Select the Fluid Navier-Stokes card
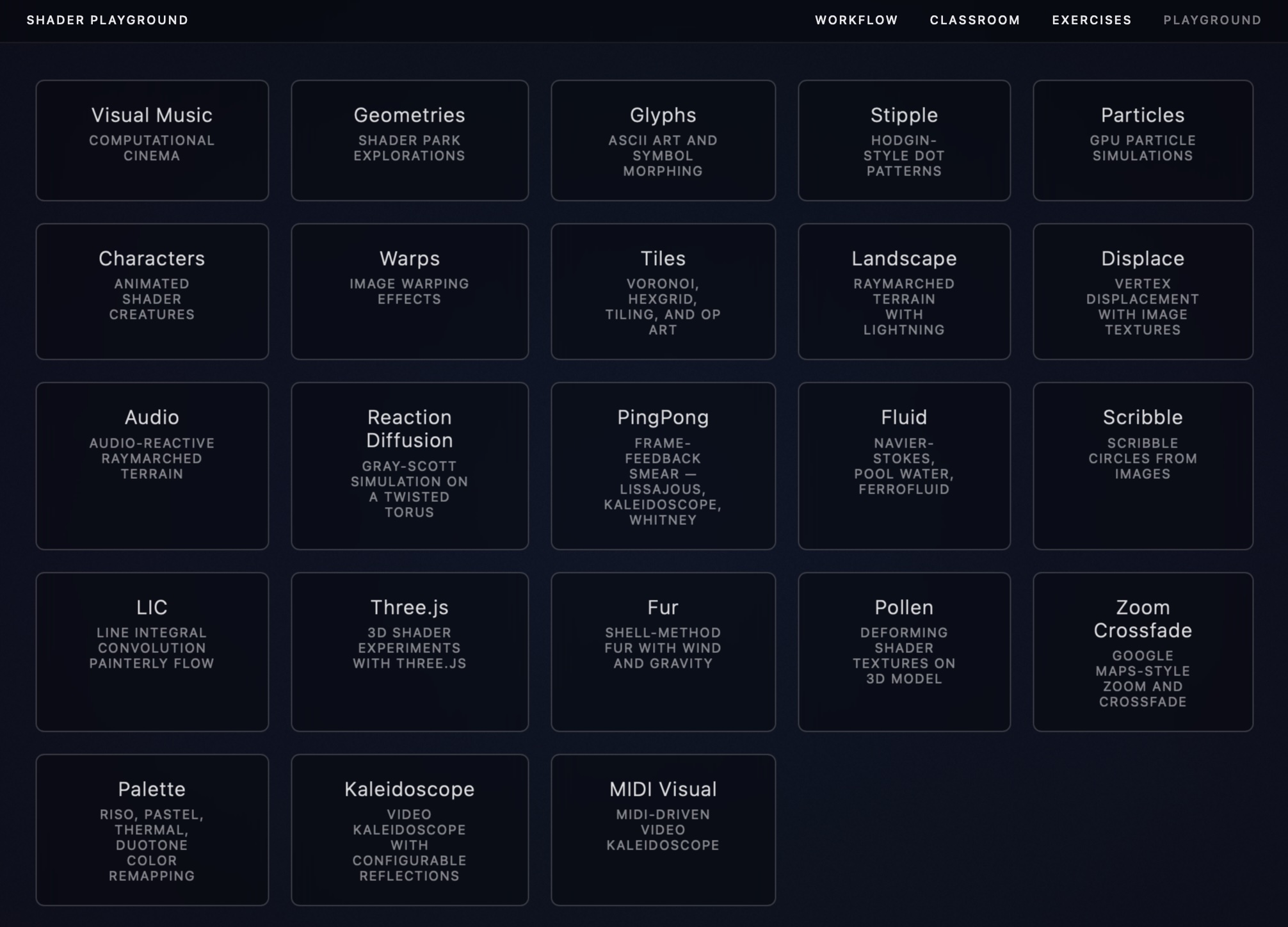The image size is (1288, 927). [904, 465]
